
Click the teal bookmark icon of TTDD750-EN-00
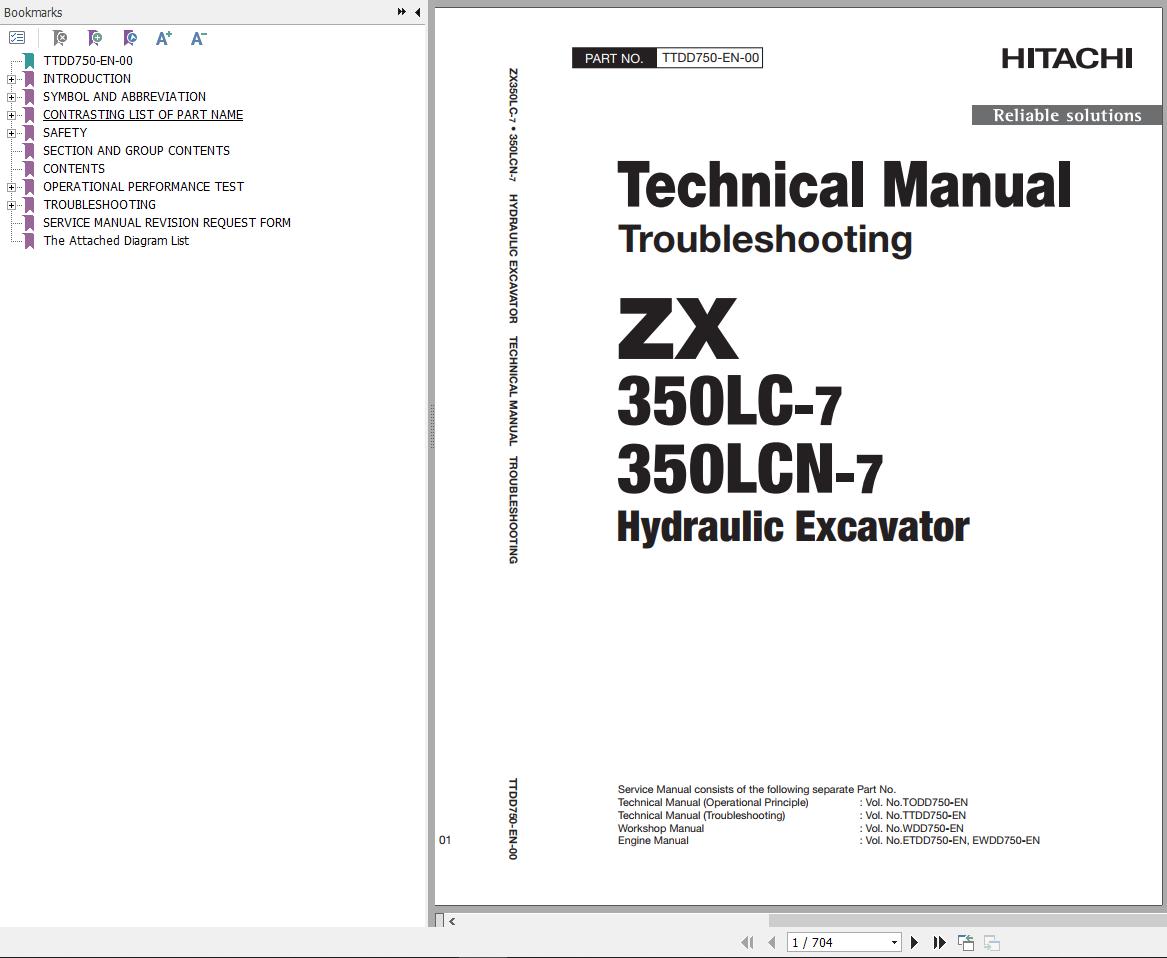29,61
